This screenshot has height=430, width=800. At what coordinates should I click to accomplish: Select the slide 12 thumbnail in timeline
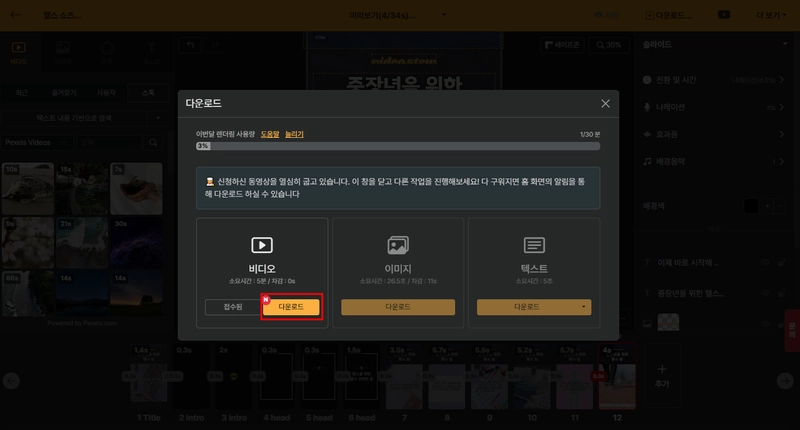pos(617,377)
